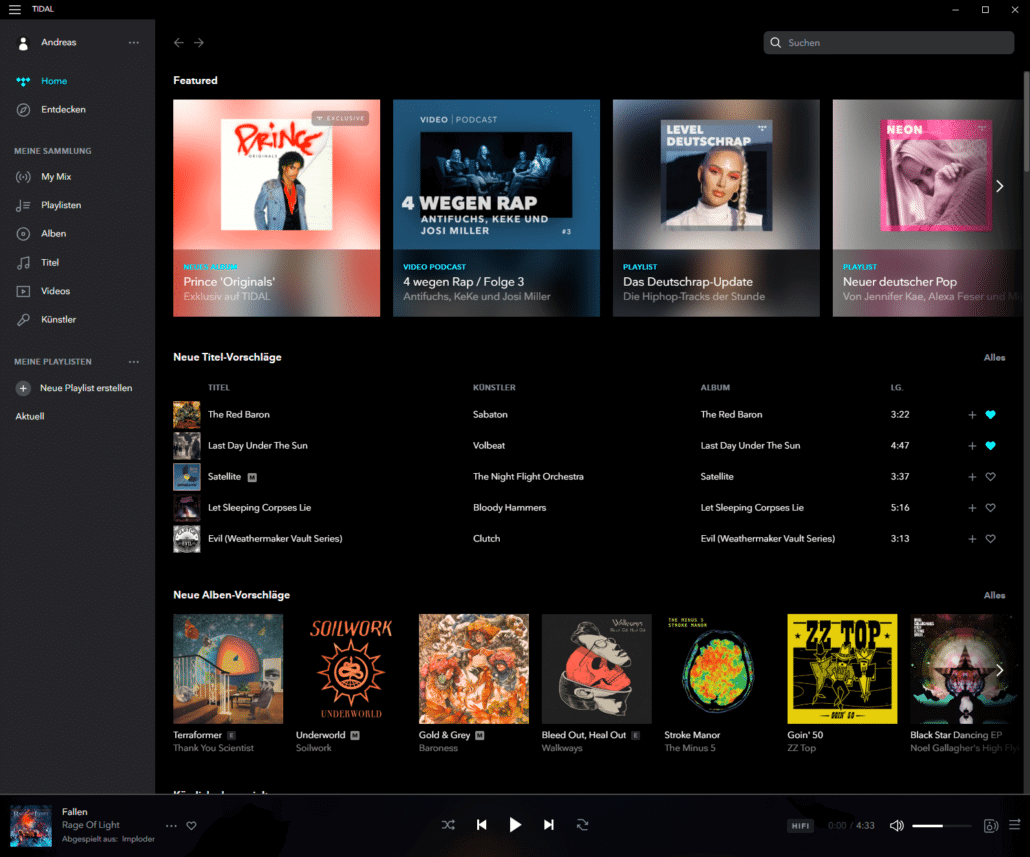
Task: Open the now-playing Fallen cover art
Action: pos(31,825)
